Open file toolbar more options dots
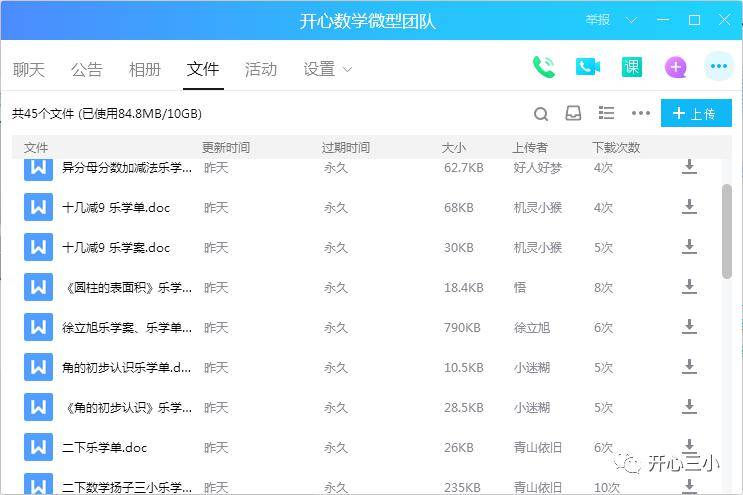The width and height of the screenshot is (743, 495). (641, 113)
